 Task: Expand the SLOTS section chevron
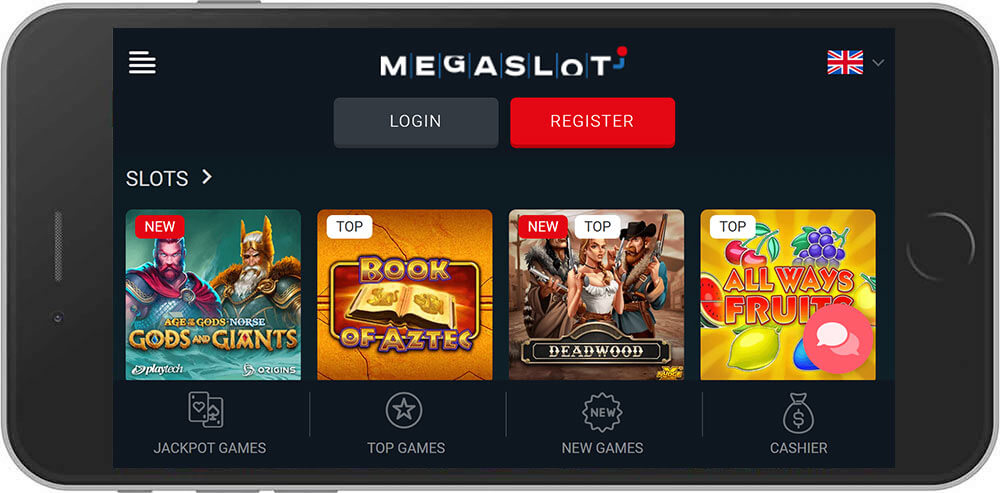(x=207, y=177)
